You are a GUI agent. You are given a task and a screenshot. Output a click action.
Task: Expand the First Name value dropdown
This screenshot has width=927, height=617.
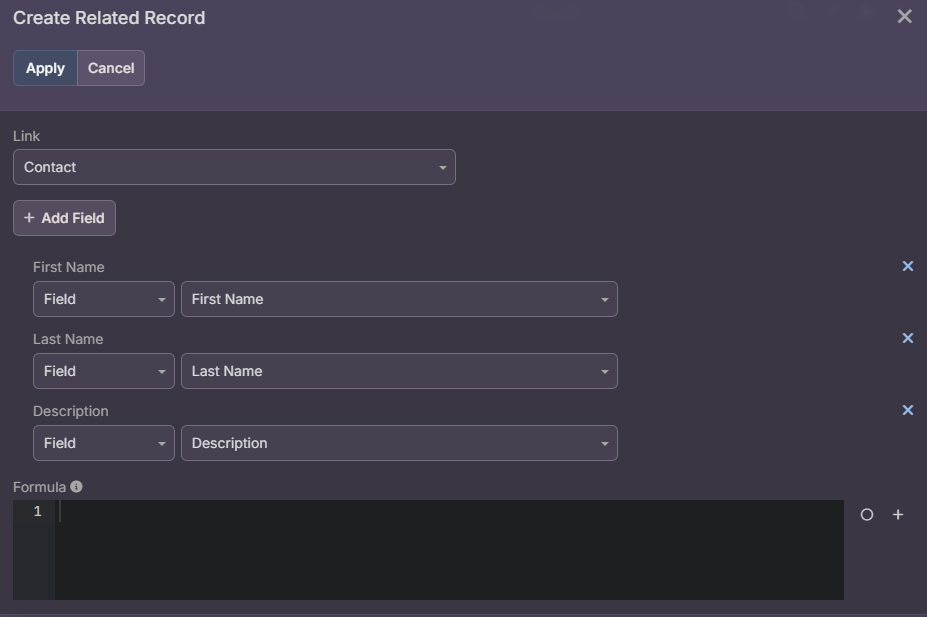pyautogui.click(x=399, y=299)
